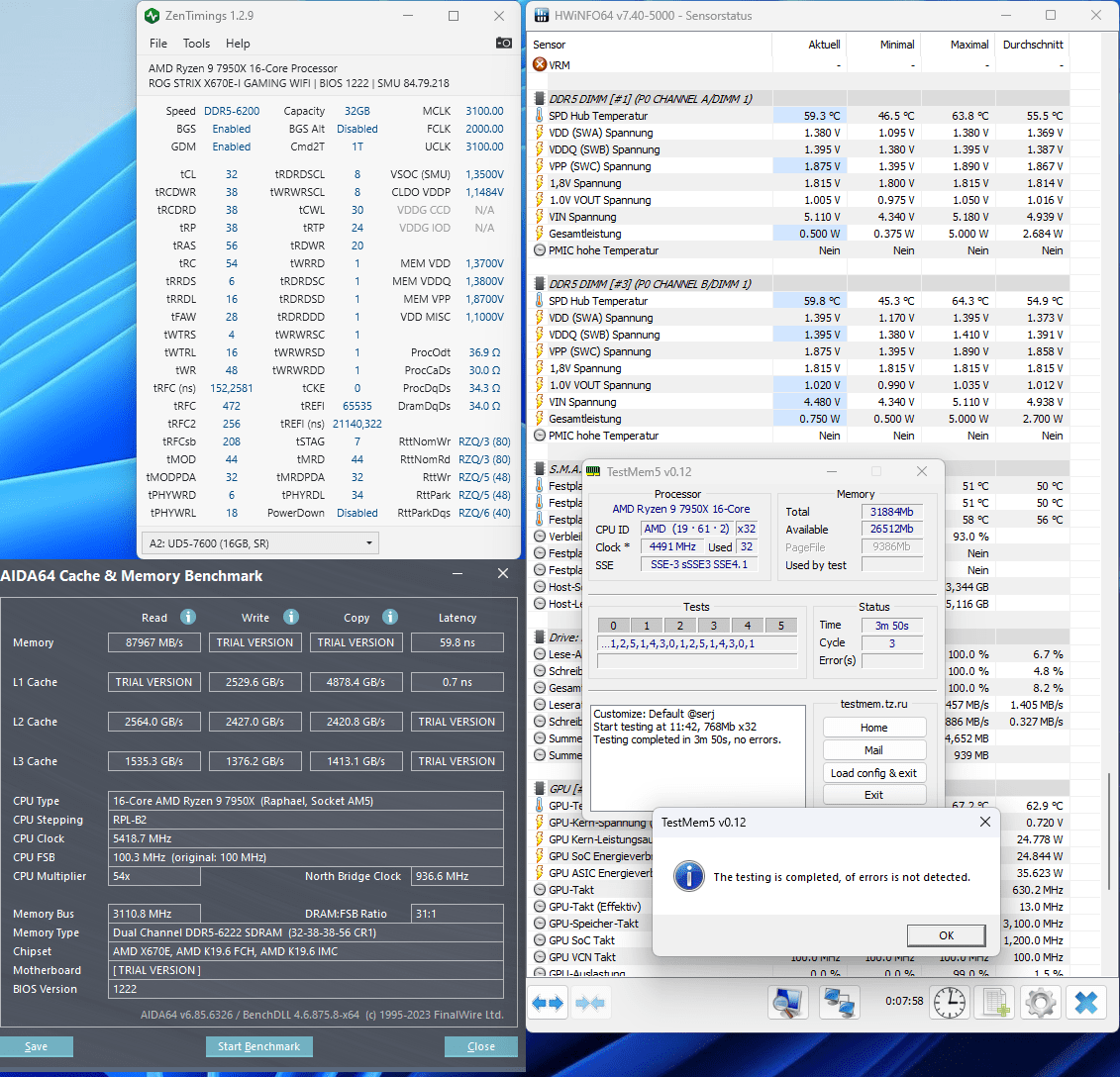The height and width of the screenshot is (1077, 1120).
Task: Open the ZenTimings Help menu
Action: click(238, 43)
